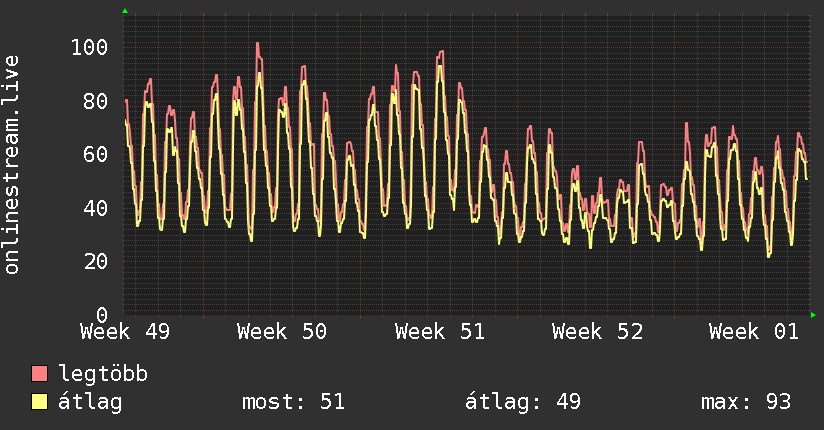Click the 100 y-axis label
The width and height of the screenshot is (824, 430).
click(x=89, y=48)
